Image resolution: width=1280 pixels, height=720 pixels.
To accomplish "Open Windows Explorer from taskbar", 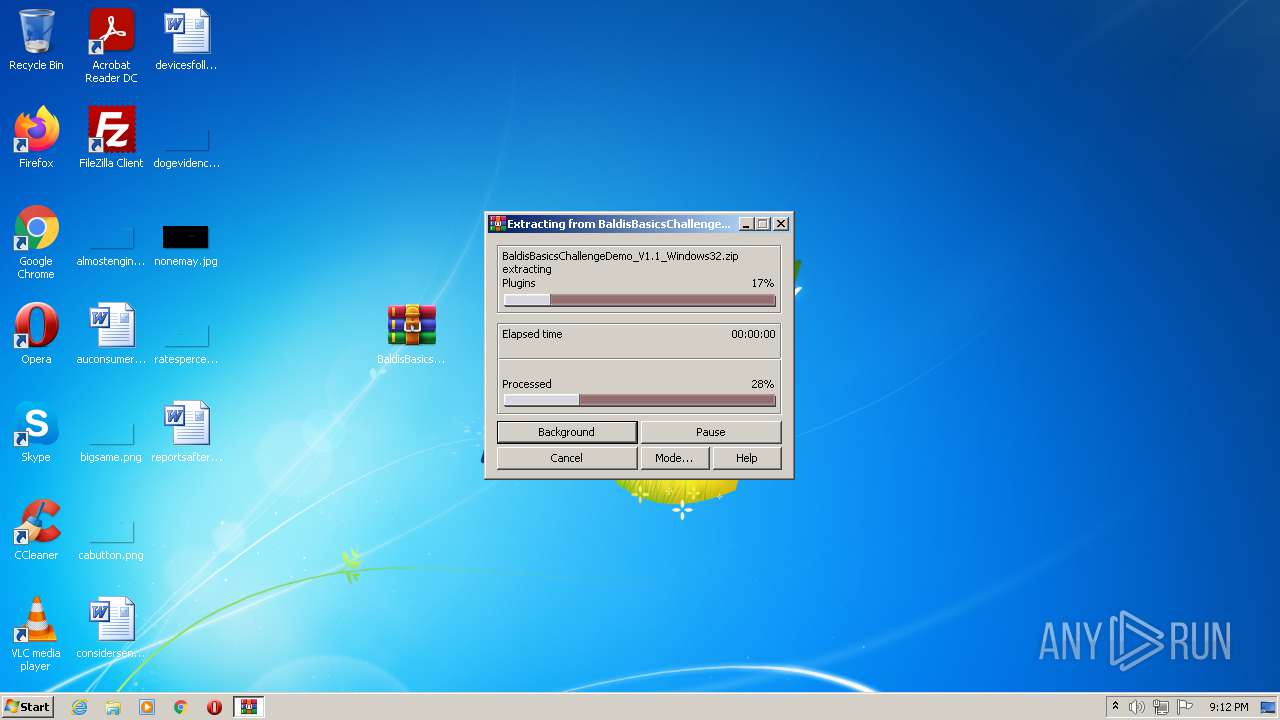I will click(113, 707).
